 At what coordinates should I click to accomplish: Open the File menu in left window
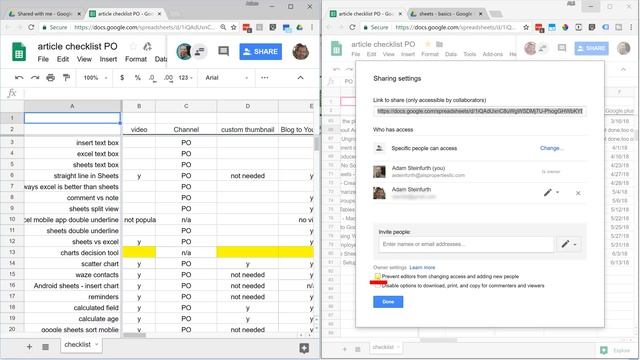point(43,59)
